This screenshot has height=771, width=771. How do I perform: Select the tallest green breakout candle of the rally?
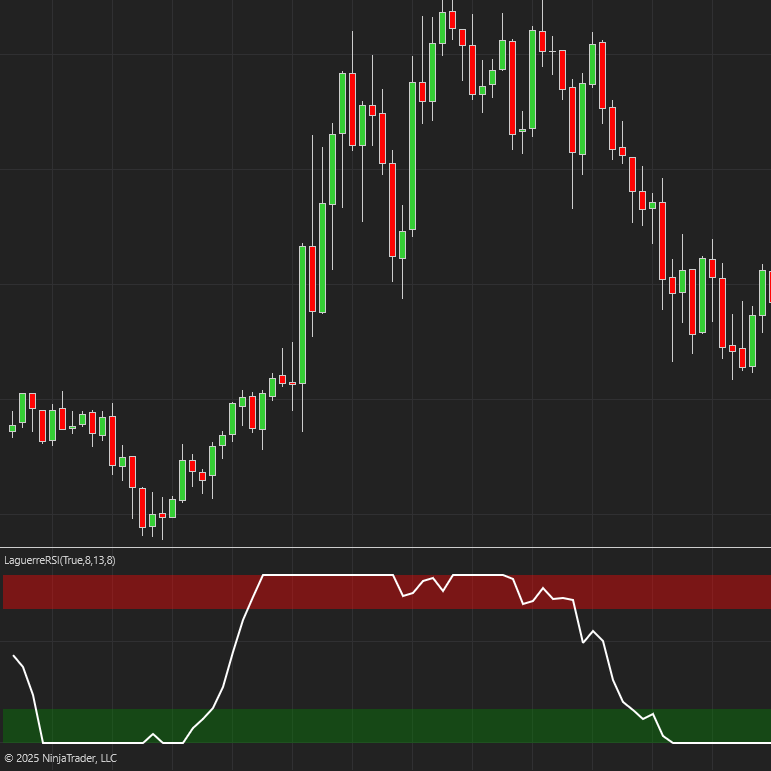click(x=302, y=315)
